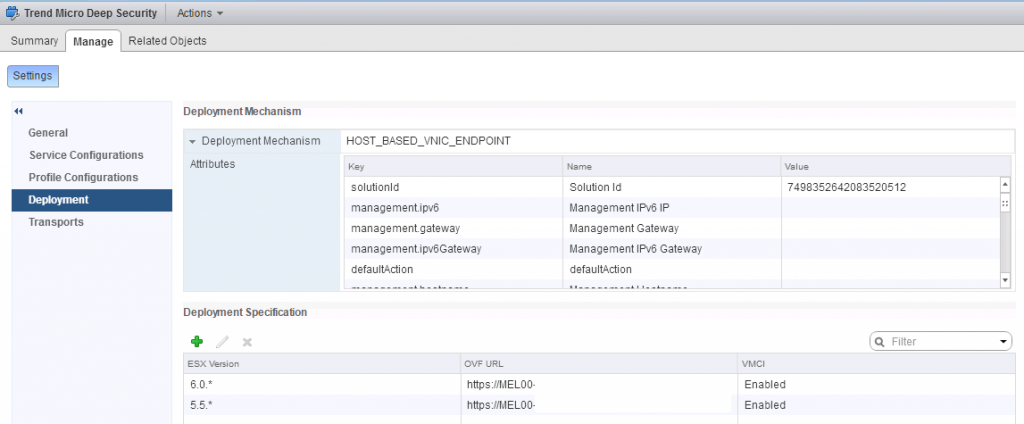
Task: Select the management.ipv6Gateway key cell
Action: 453,249
